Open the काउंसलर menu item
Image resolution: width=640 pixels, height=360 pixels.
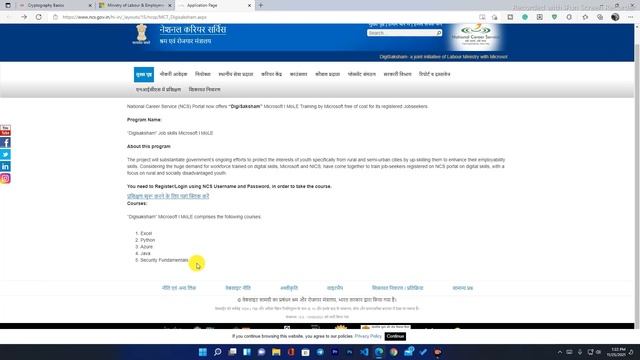click(298, 74)
